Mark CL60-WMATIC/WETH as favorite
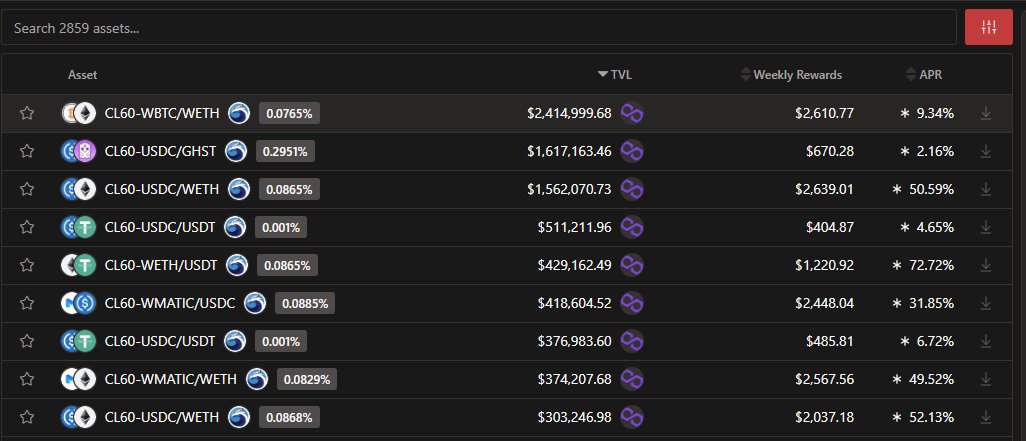1026x441 pixels. 27,379
